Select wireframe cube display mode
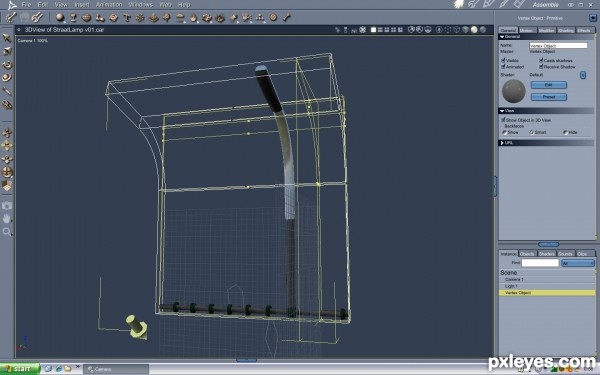Screen dimensions: 600x375 [x=457, y=29]
